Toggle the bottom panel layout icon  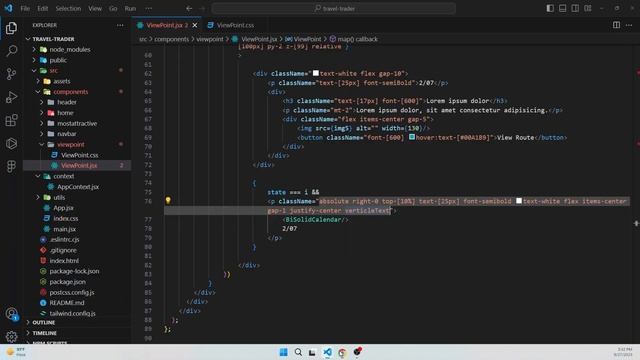coord(562,8)
